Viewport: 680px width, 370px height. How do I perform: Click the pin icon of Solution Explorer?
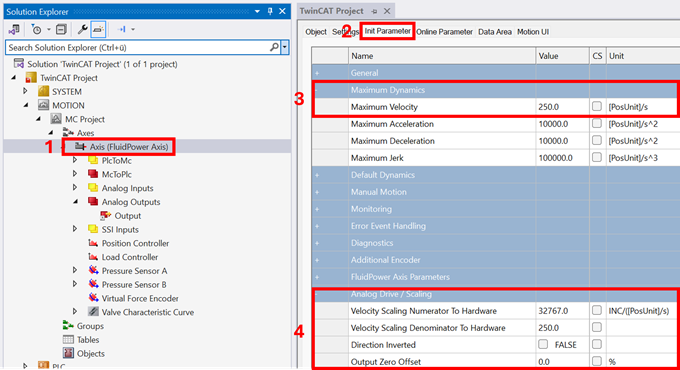pyautogui.click(x=270, y=11)
